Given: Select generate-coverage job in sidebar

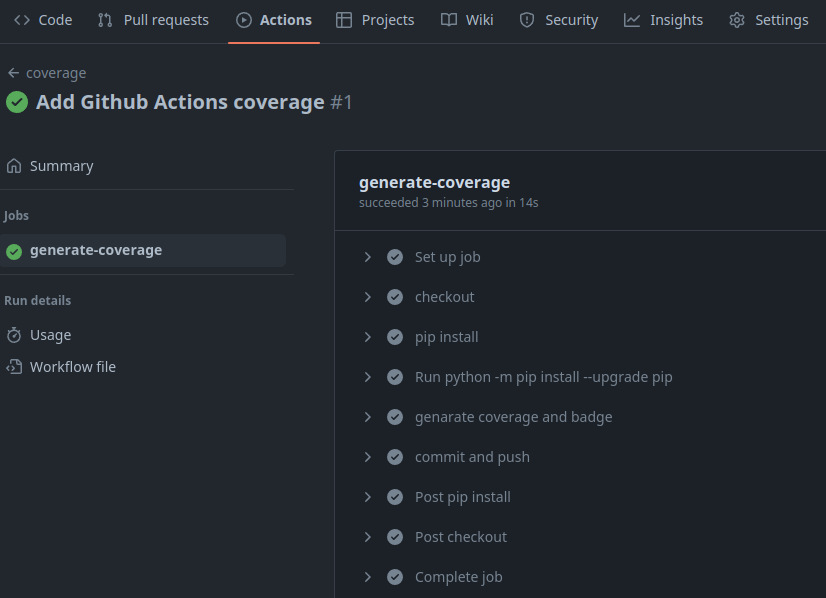Looking at the screenshot, I should coord(96,250).
